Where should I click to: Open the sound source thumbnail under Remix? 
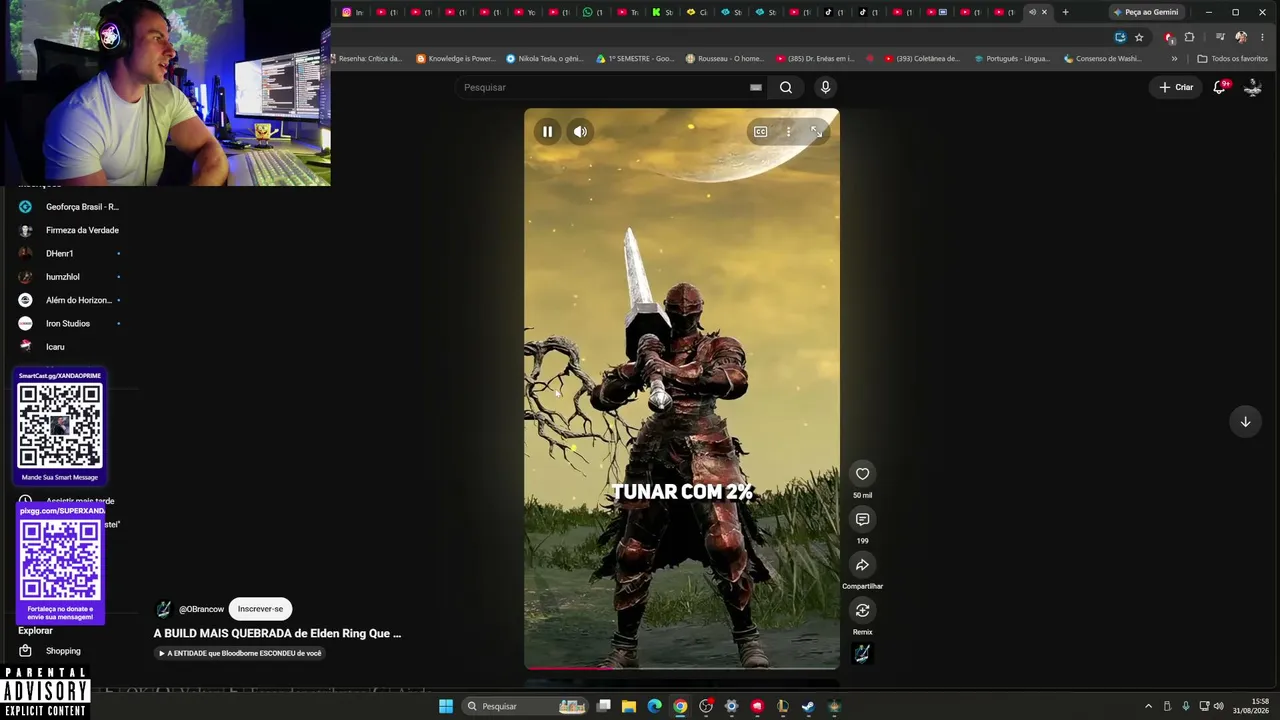point(862,653)
